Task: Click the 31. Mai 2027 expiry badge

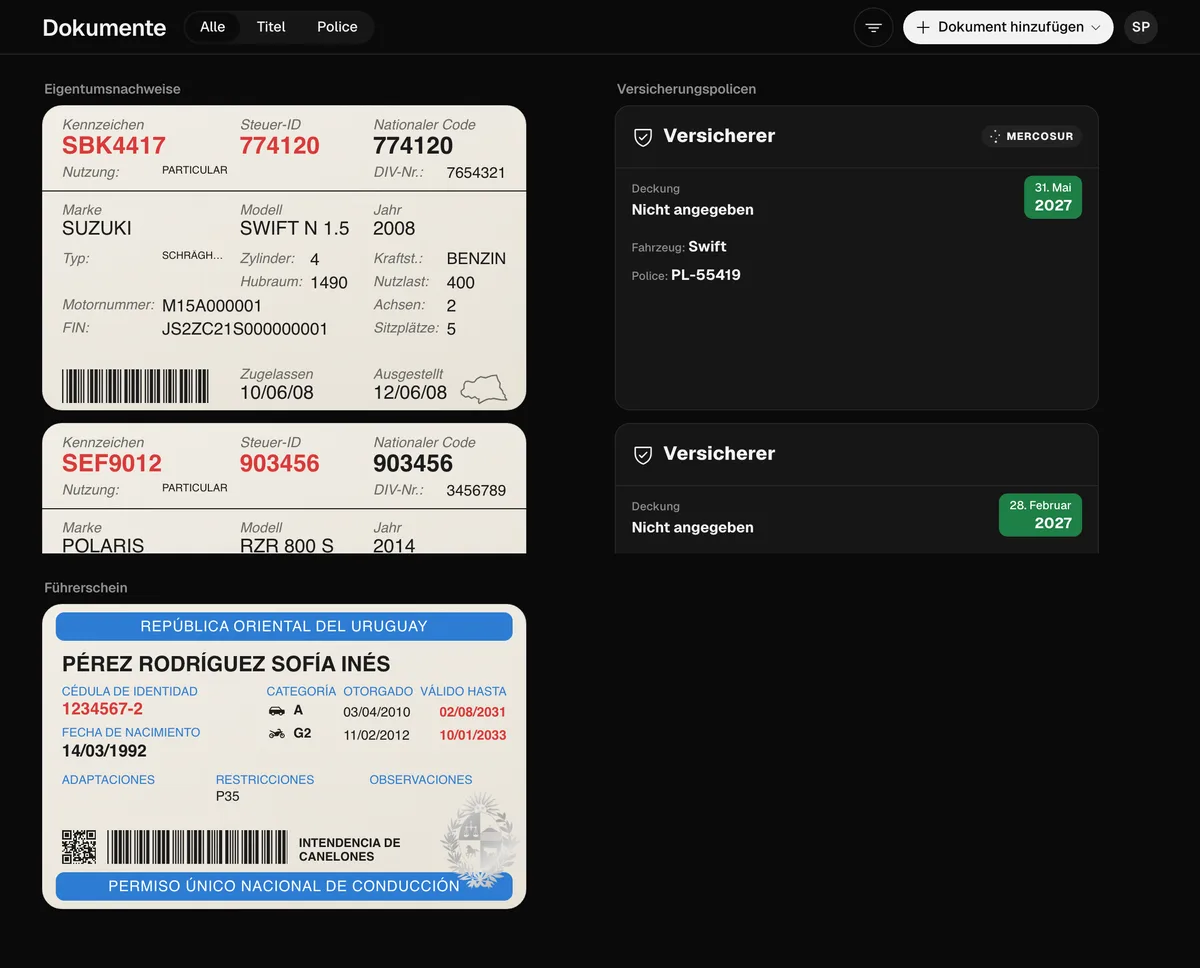Action: click(x=1053, y=197)
